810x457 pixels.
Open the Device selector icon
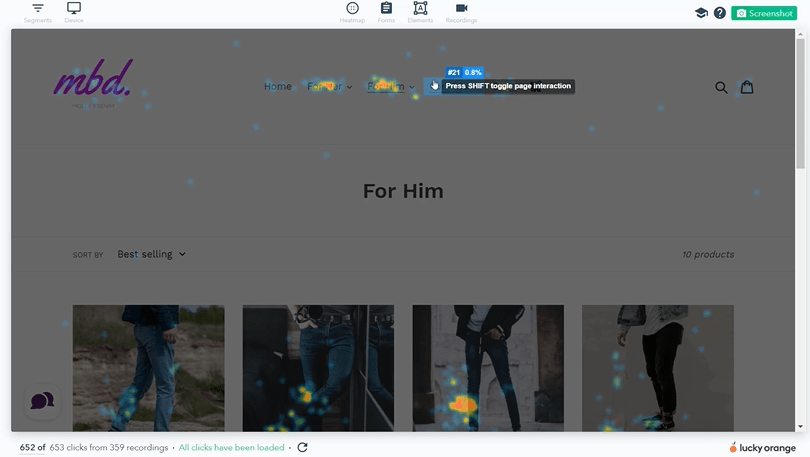74,8
